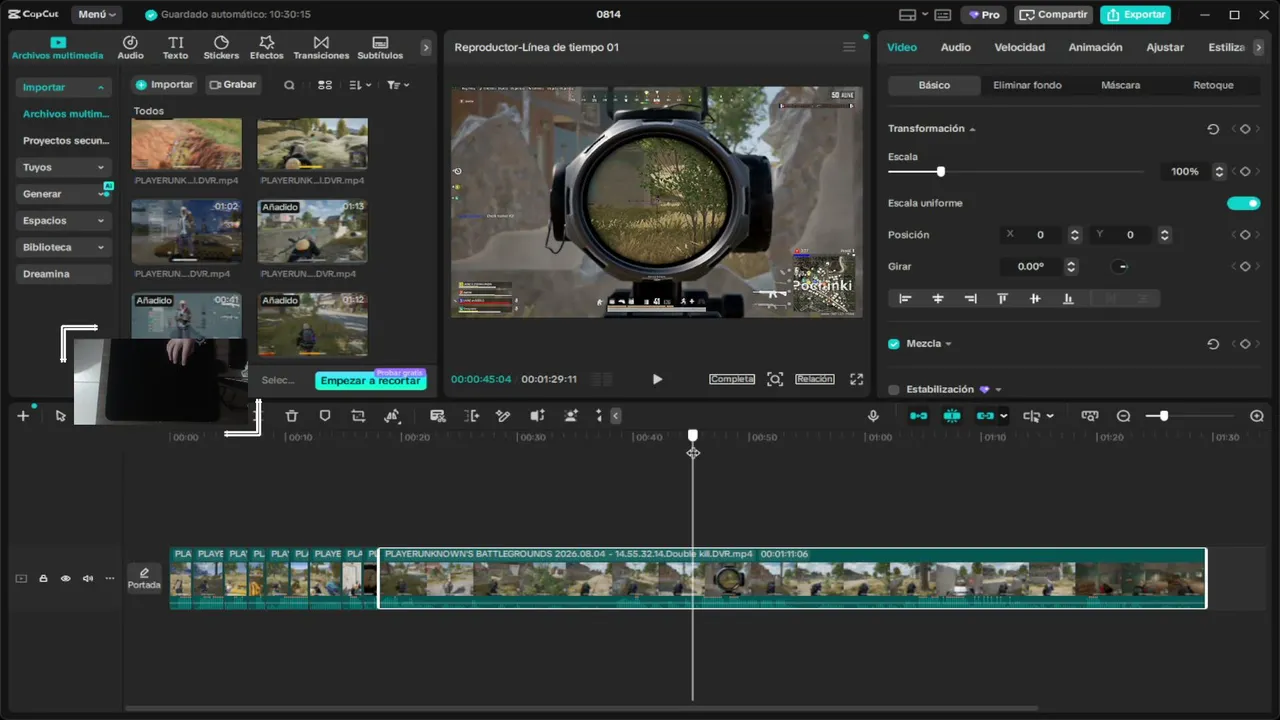
Task: Click the Compartir button
Action: [x=1054, y=15]
